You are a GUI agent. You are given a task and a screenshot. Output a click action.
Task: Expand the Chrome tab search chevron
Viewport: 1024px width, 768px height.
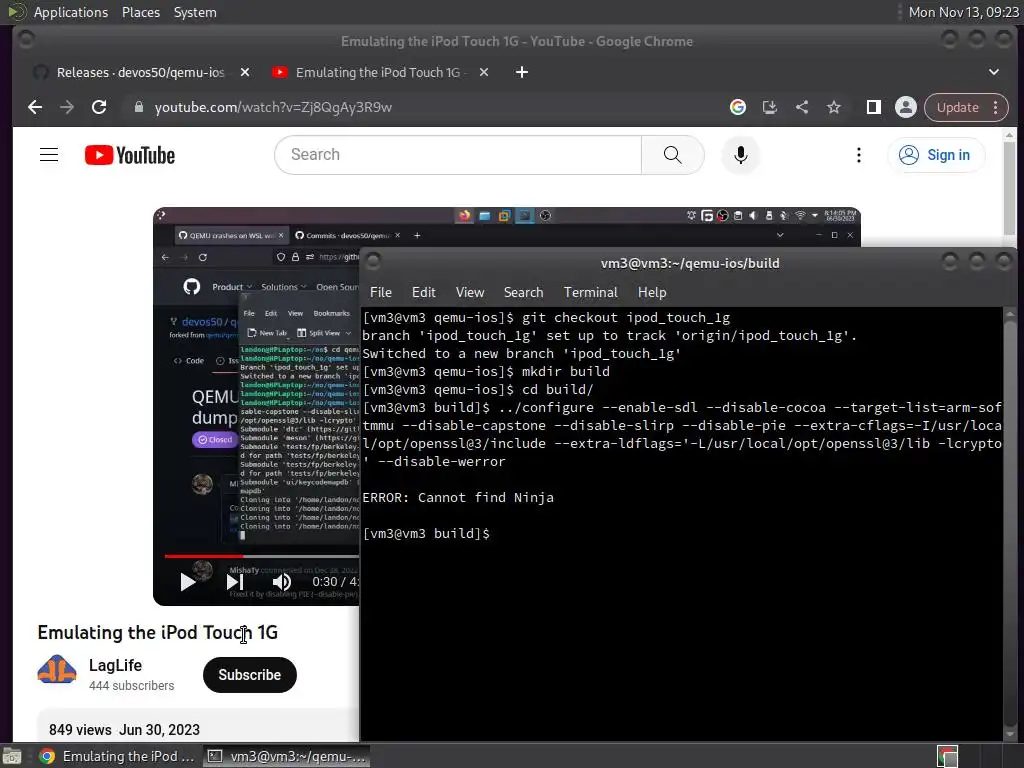pos(993,72)
